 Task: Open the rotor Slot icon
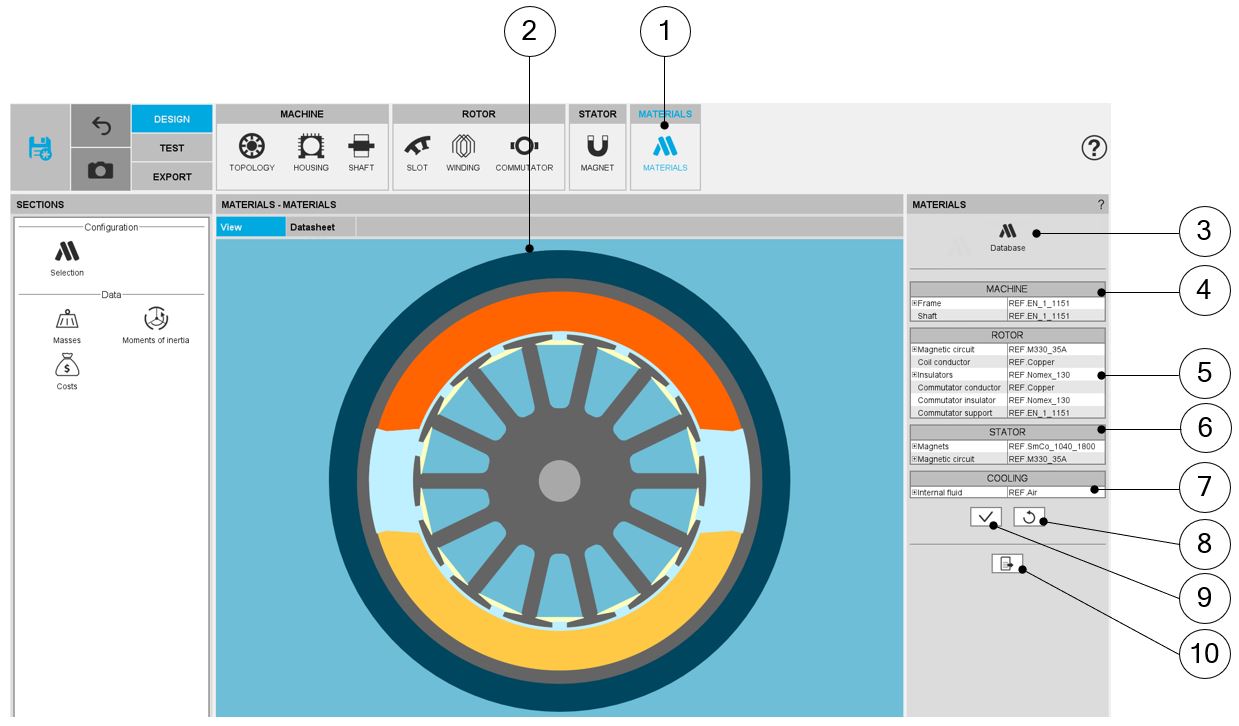pyautogui.click(x=417, y=147)
